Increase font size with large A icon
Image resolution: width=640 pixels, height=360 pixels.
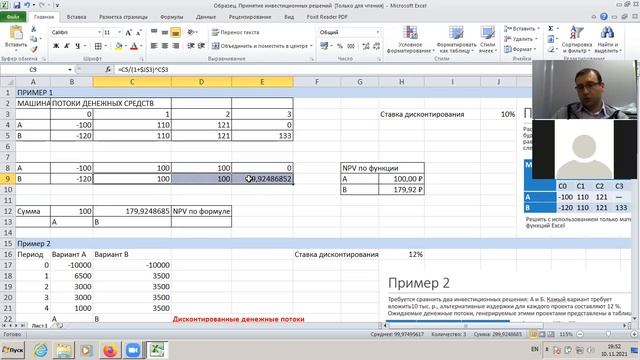click(x=129, y=32)
